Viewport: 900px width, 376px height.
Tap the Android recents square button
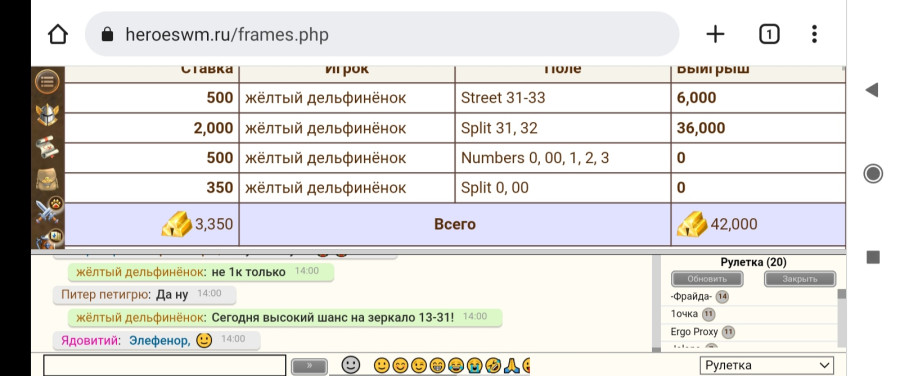(x=872, y=257)
